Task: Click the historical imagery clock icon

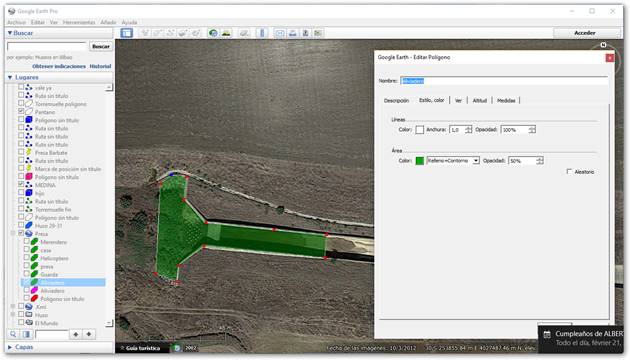Action: (x=213, y=33)
